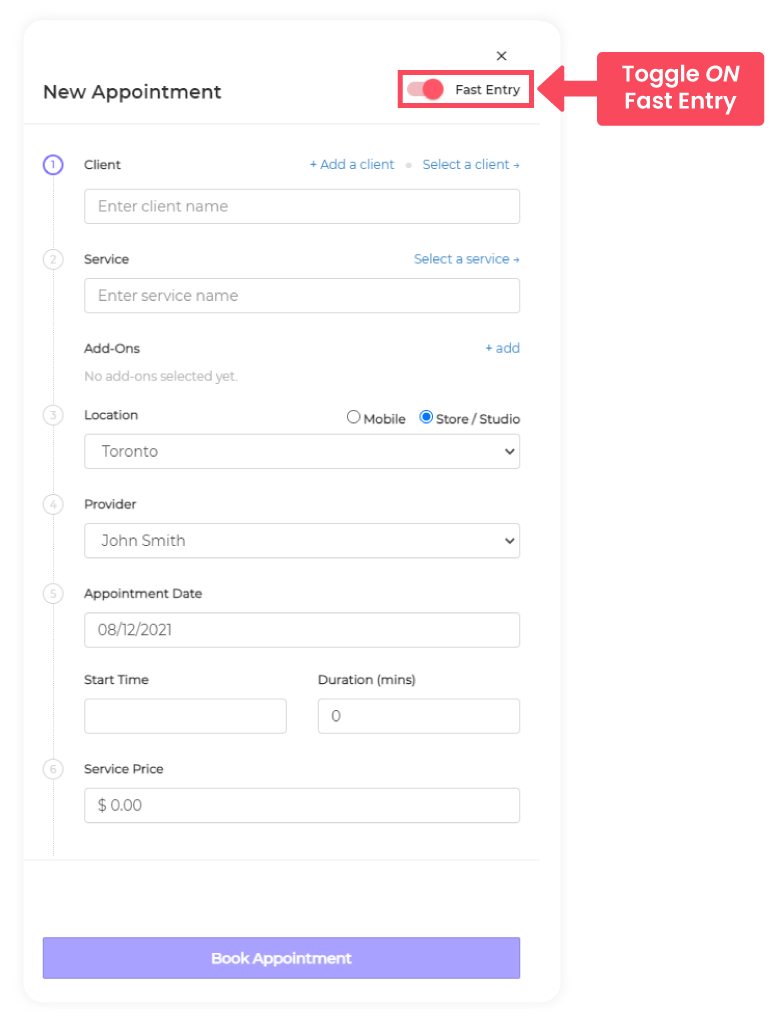770x1026 pixels.
Task: Expand the John Smith provider dropdown
Action: tap(301, 541)
